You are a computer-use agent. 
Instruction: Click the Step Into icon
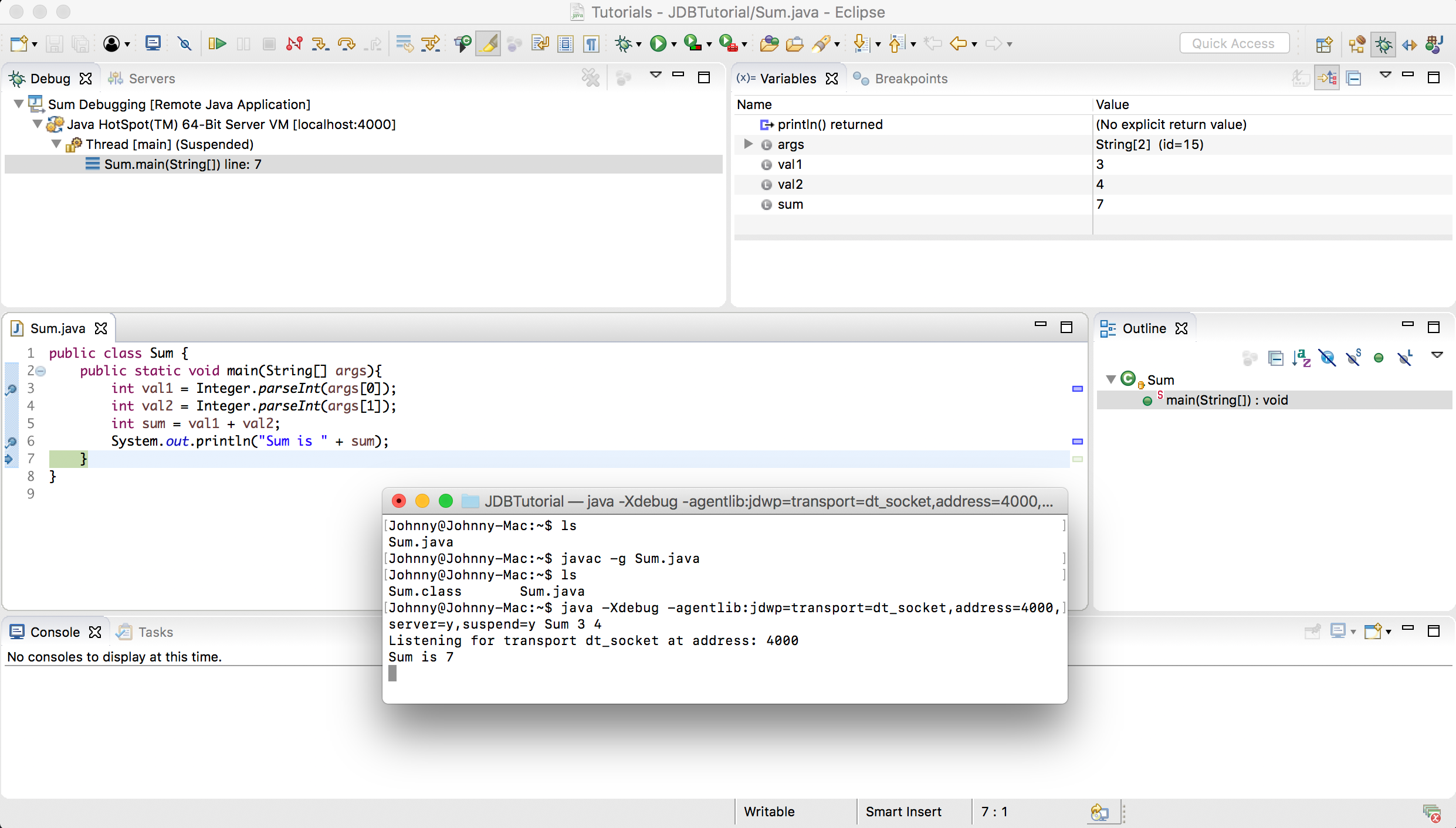(x=320, y=43)
